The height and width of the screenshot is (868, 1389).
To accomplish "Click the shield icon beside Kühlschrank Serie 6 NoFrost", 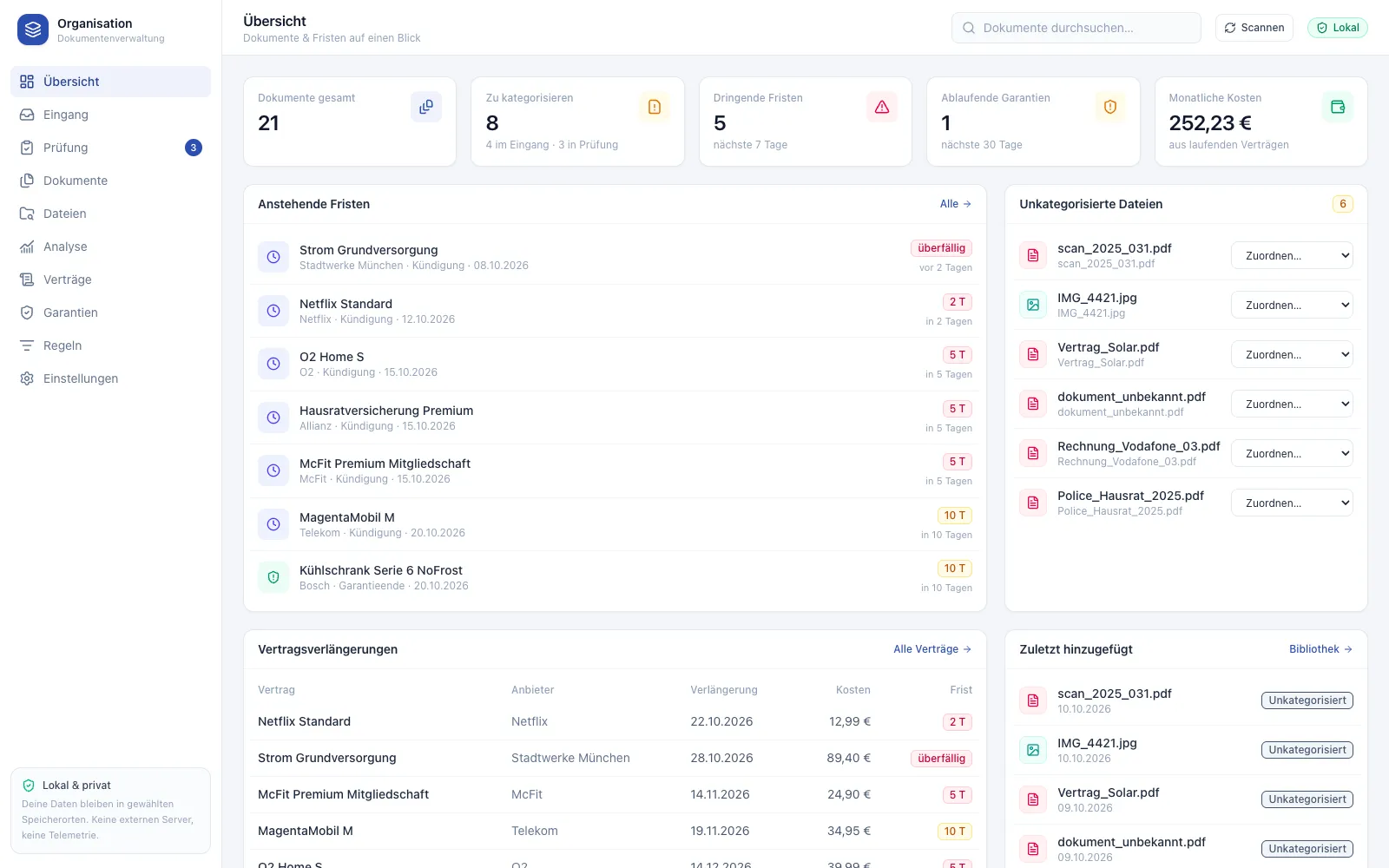I will coord(273,577).
